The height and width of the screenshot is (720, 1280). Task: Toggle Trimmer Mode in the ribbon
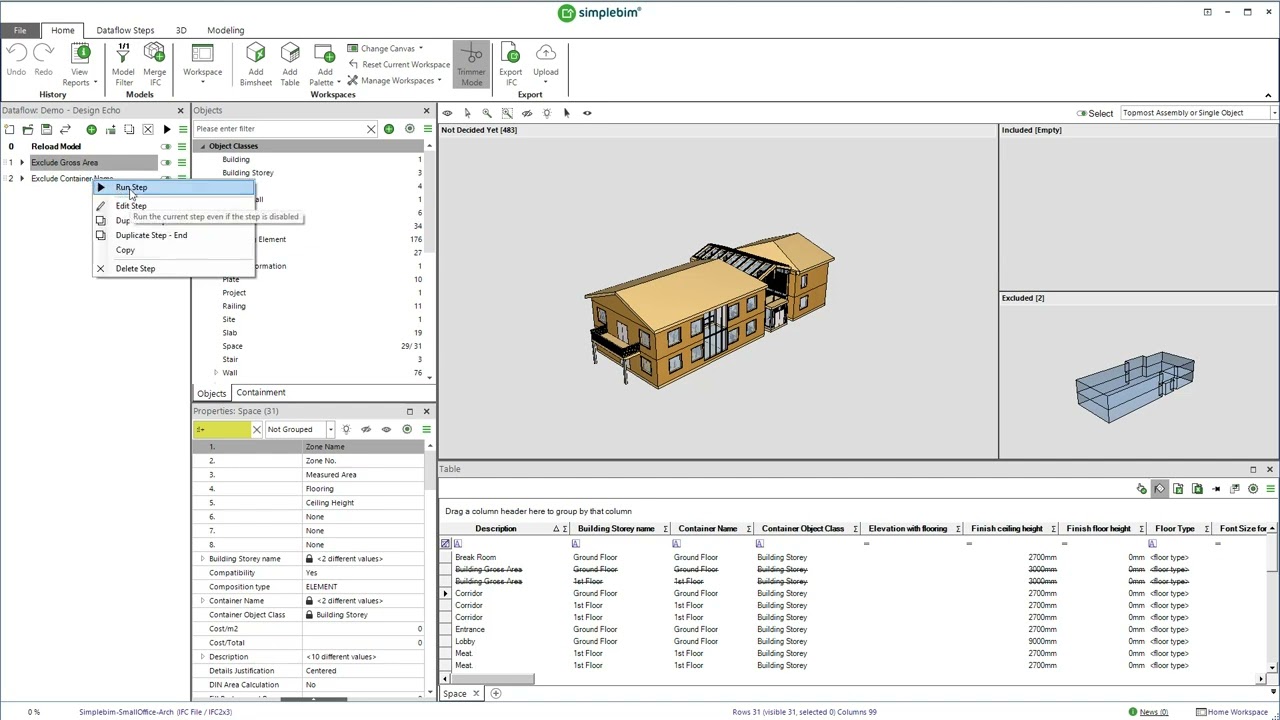point(471,65)
